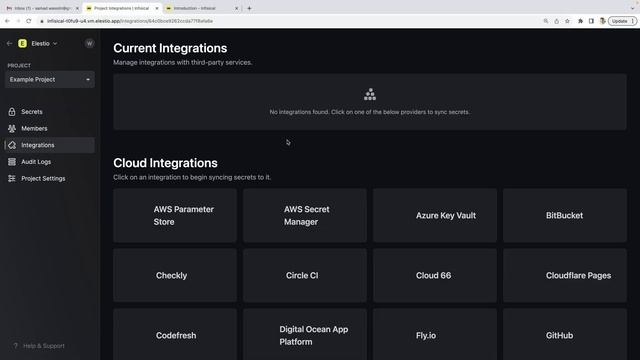Click the site lock icon in address bar

click(x=42, y=21)
